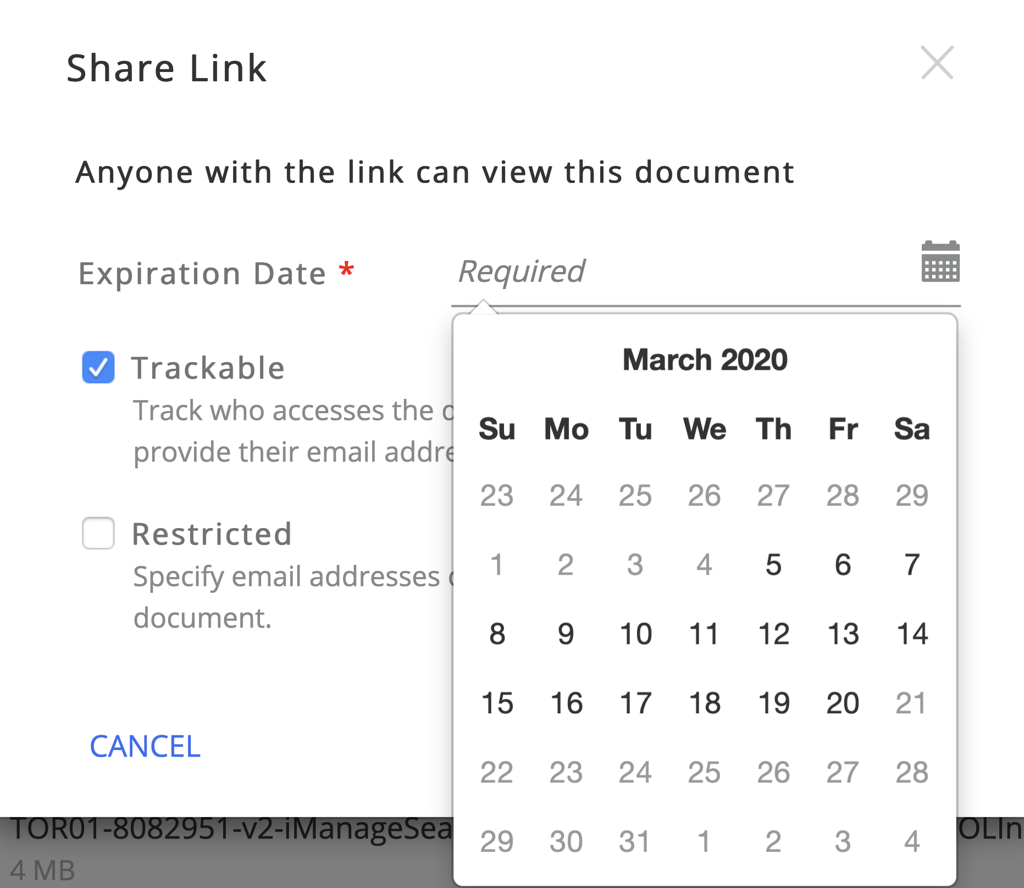The width and height of the screenshot is (1024, 888).
Task: Select March 9 in the calendar
Action: point(566,634)
